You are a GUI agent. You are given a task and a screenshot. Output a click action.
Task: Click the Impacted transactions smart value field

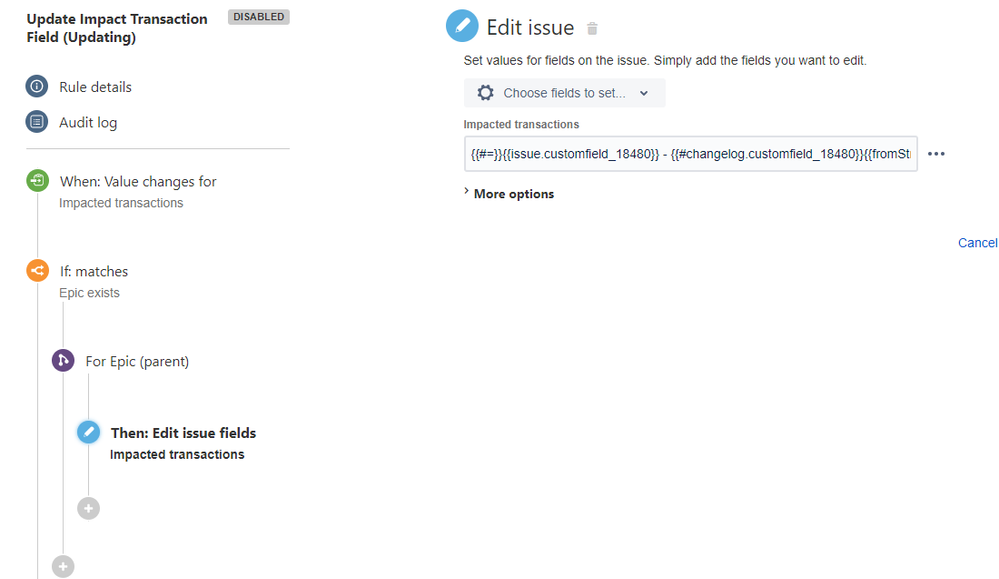point(691,154)
